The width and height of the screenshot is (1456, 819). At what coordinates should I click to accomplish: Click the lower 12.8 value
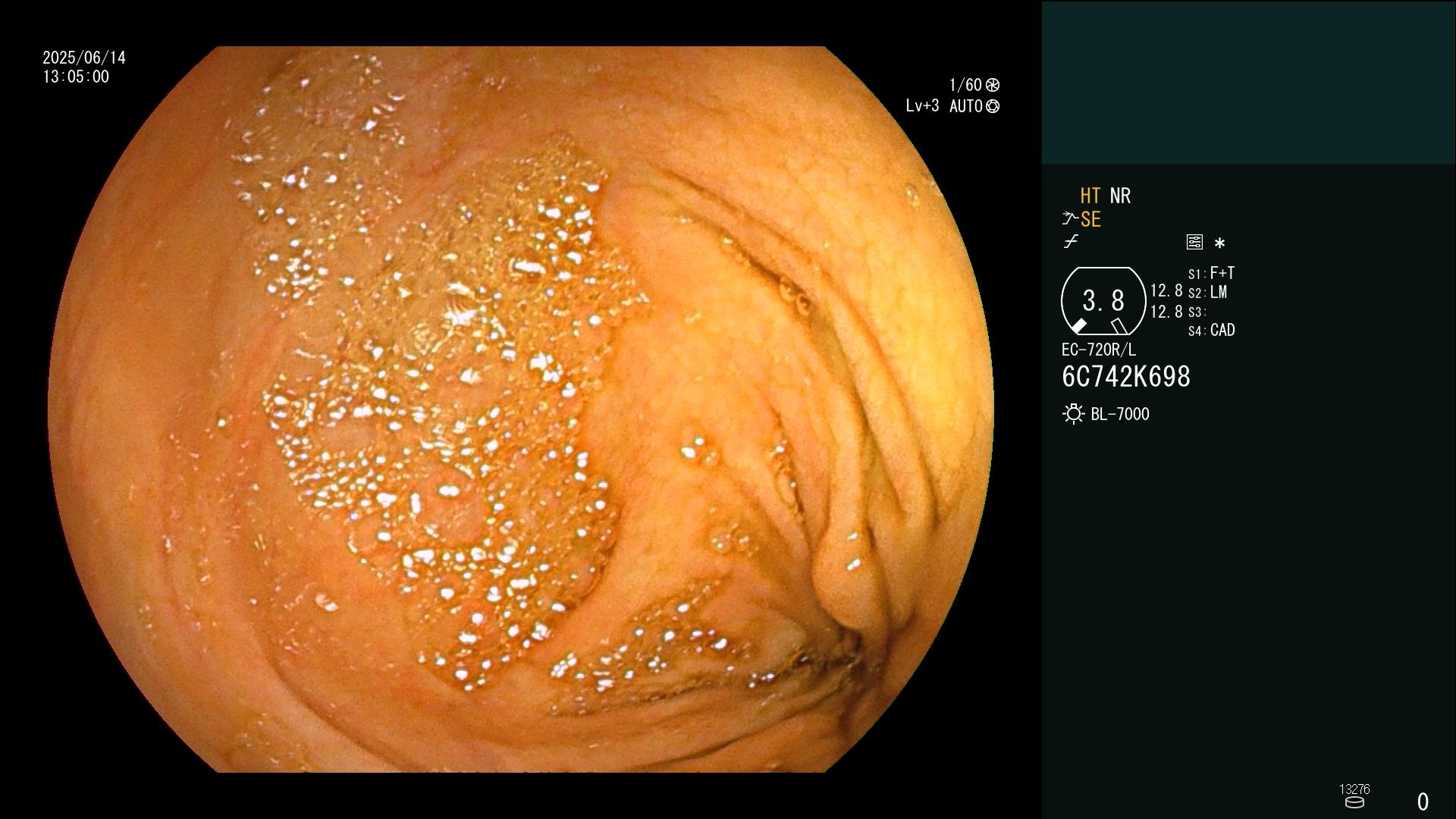point(1166,312)
